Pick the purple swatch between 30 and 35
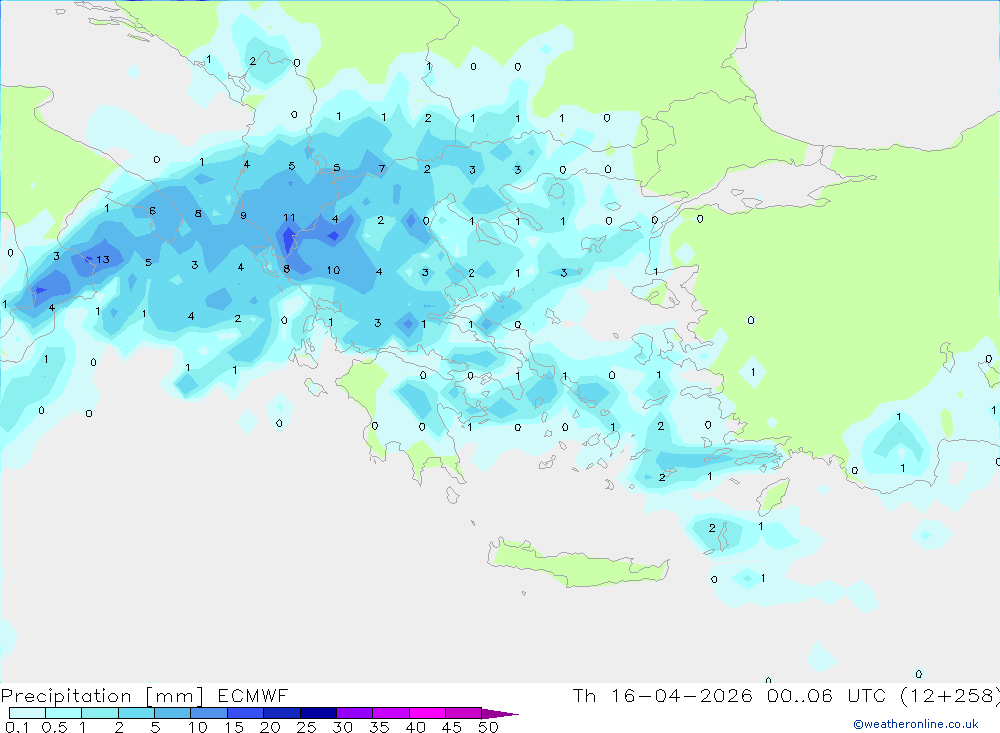The height and width of the screenshot is (733, 1000). click(354, 713)
